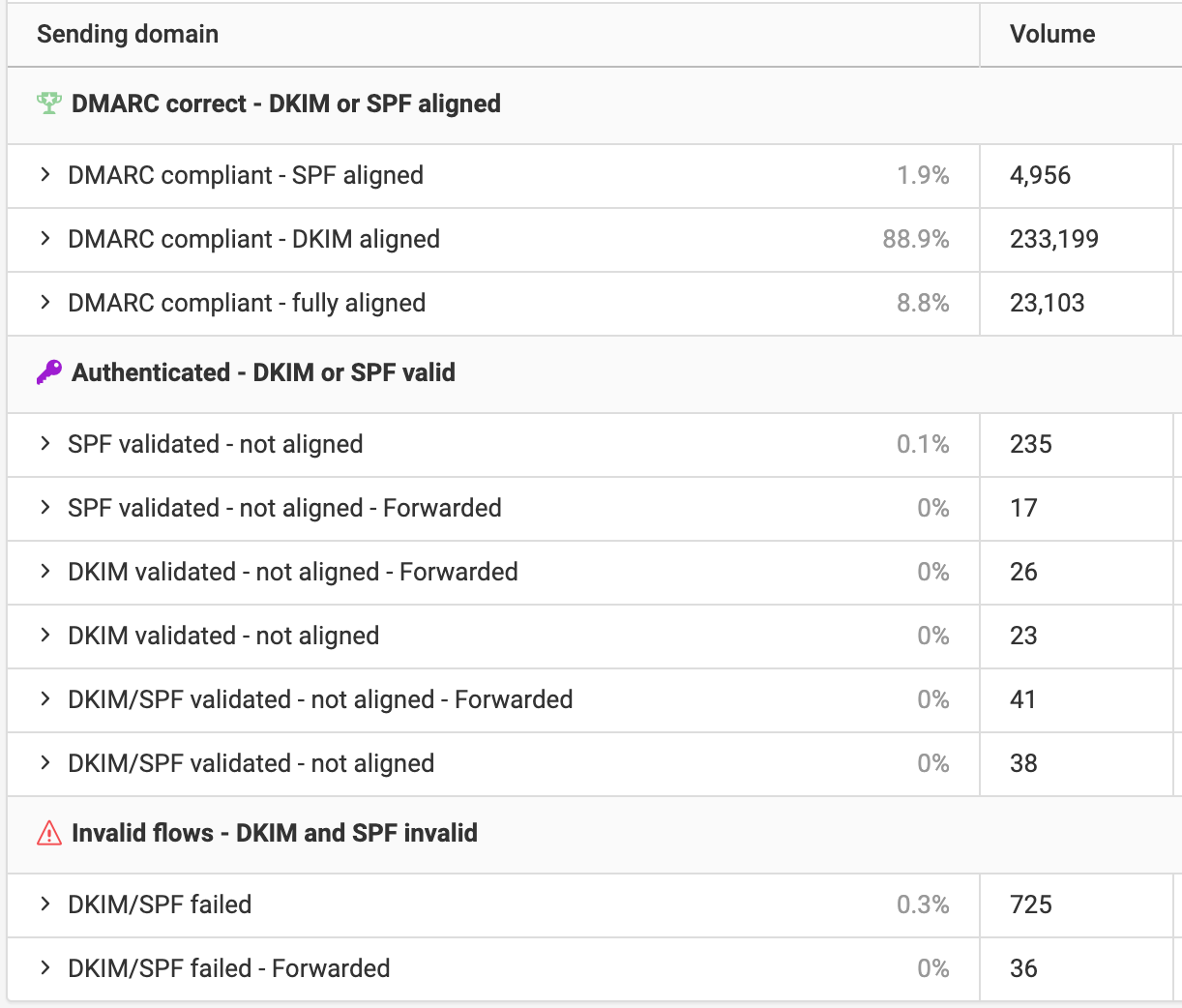This screenshot has width=1182, height=1008.
Task: Toggle the DMARC correct - DKIM or SPF aligned group
Action: click(x=271, y=103)
